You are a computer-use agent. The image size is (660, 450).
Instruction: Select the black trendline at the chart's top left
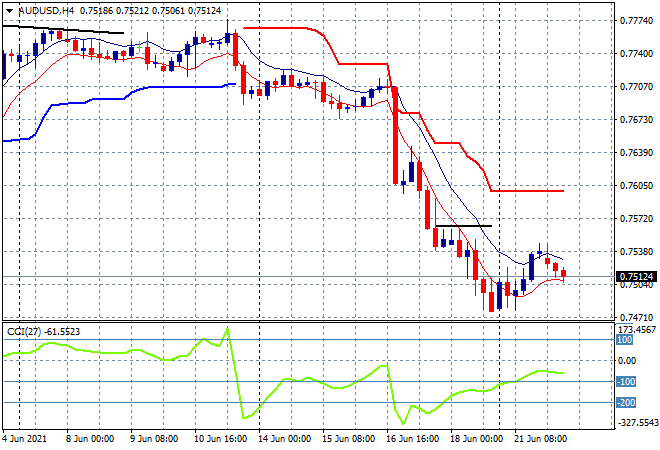(x=63, y=29)
